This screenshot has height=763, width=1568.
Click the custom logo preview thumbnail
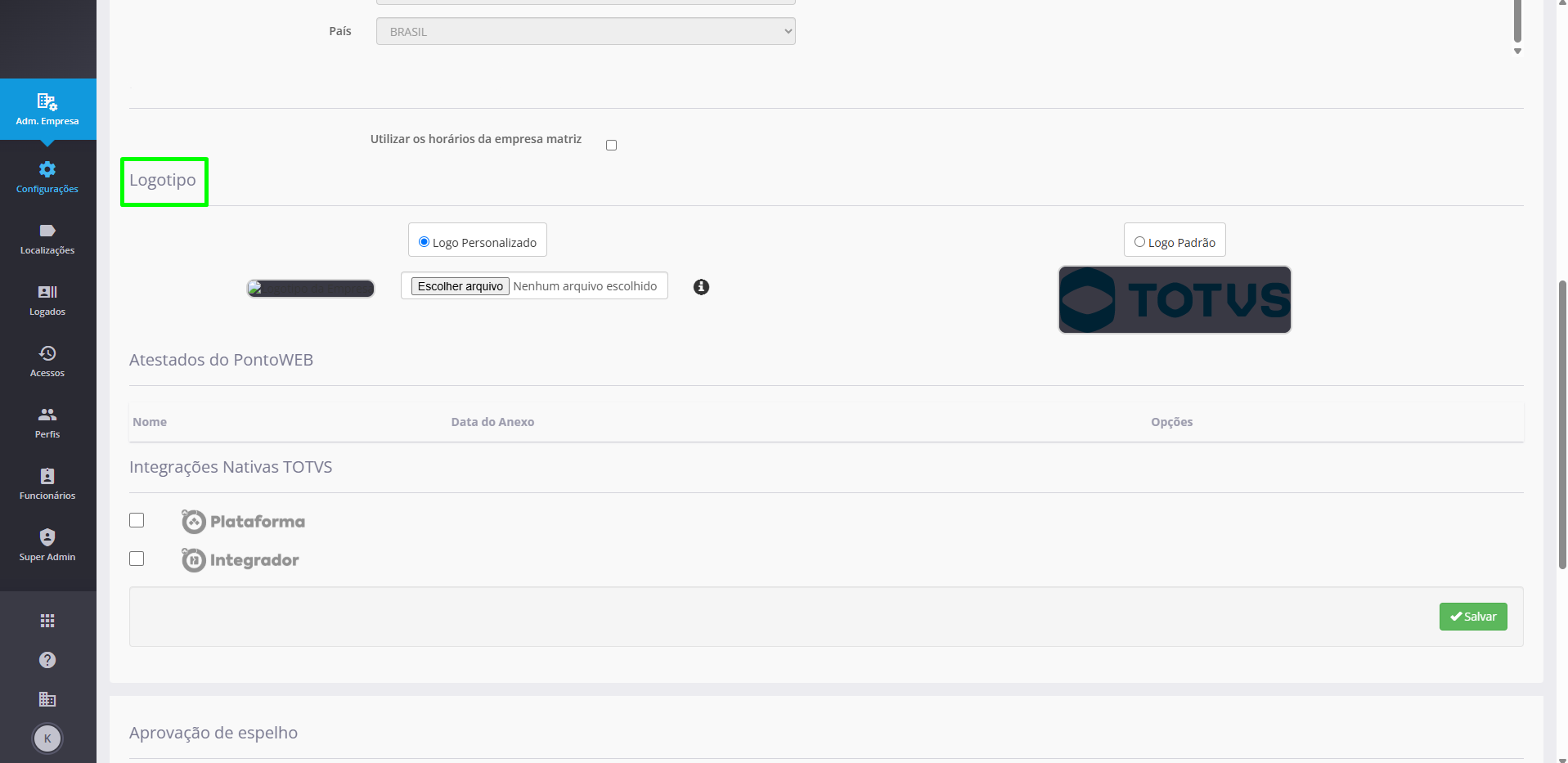[x=311, y=289]
